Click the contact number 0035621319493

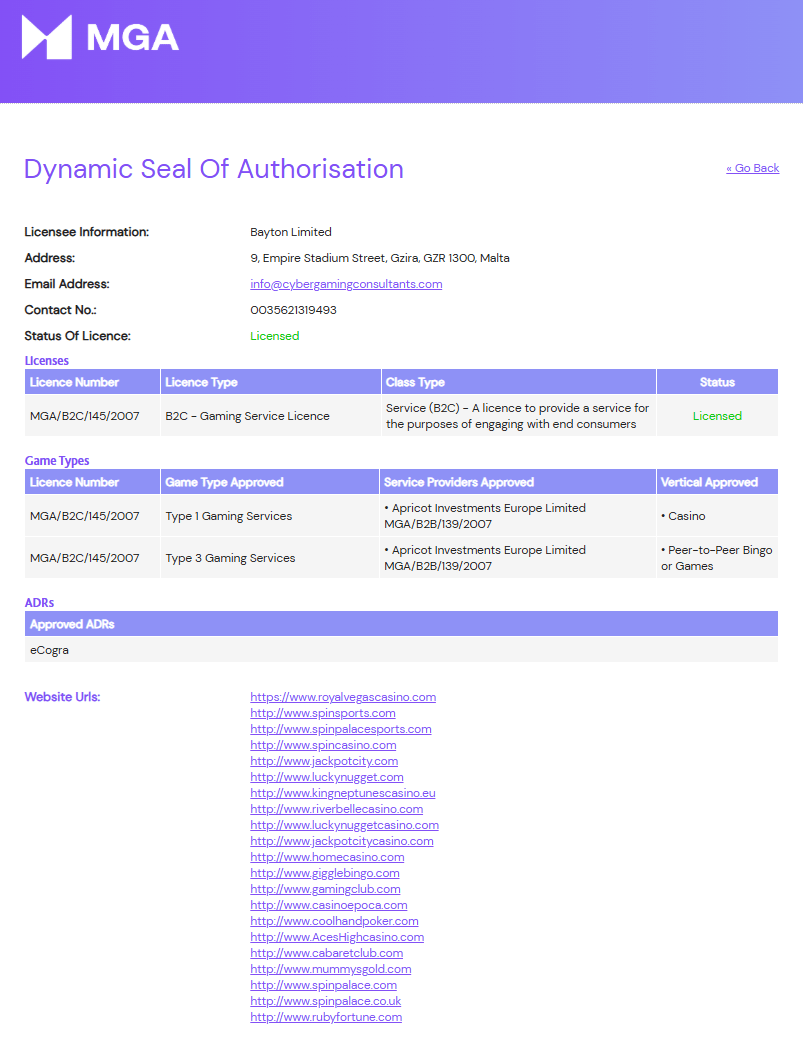click(293, 310)
